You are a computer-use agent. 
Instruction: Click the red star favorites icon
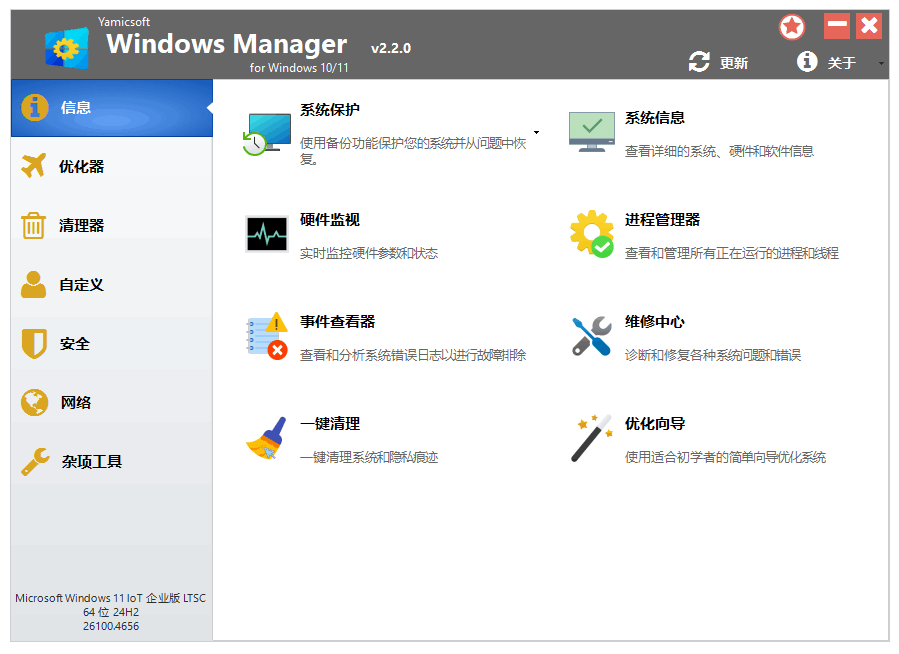click(792, 27)
